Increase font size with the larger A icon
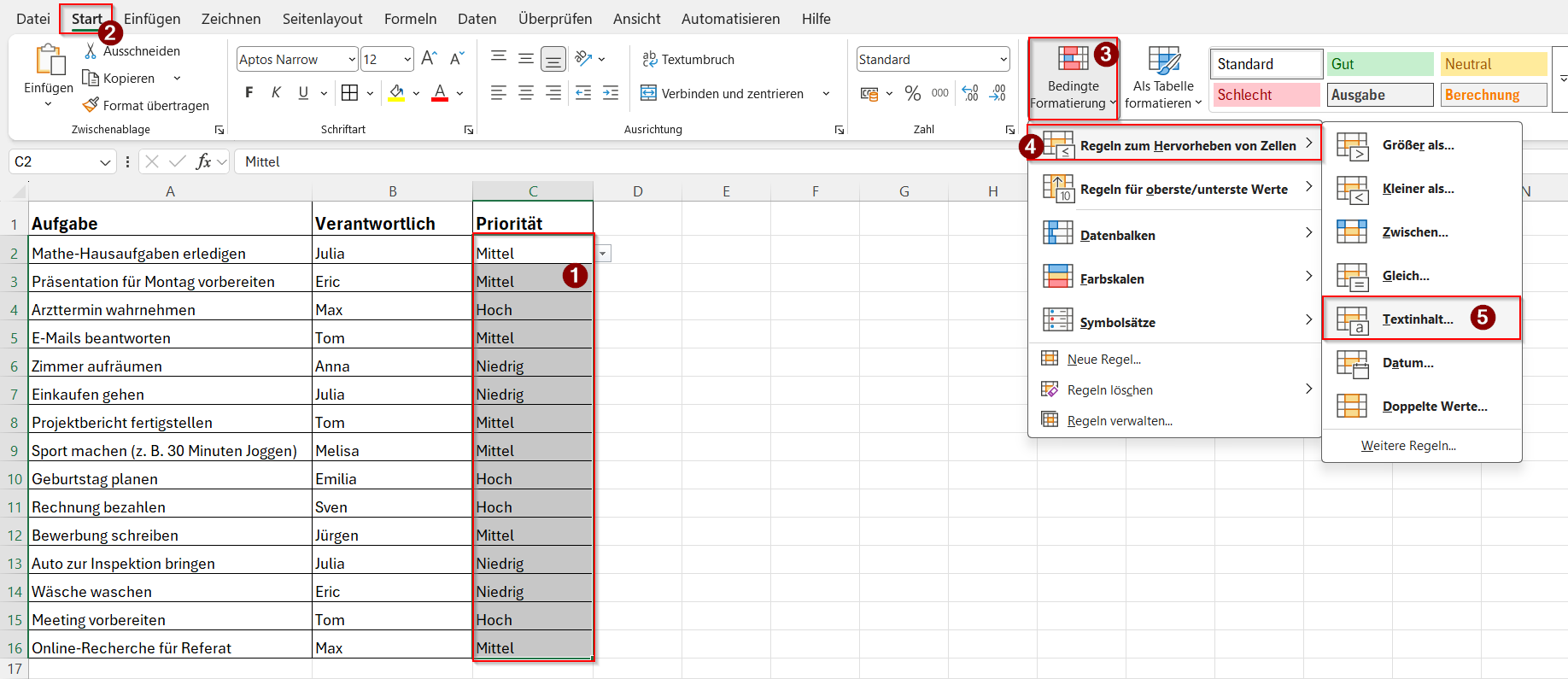Screen dimensions: 1568x679 [x=429, y=58]
